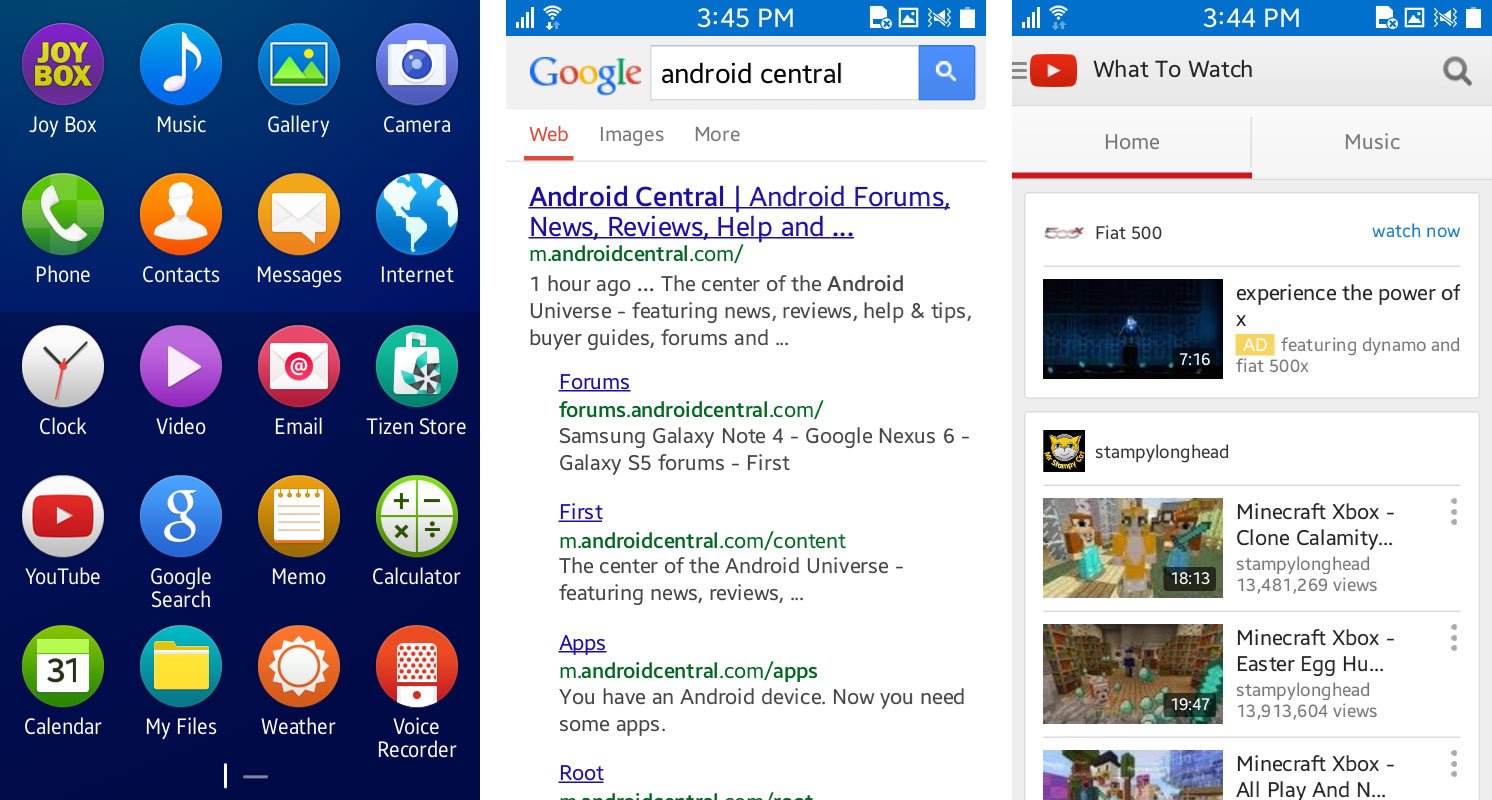Tap the signal bars in YouTube status bar
This screenshot has height=800, width=1492.
1032,18
